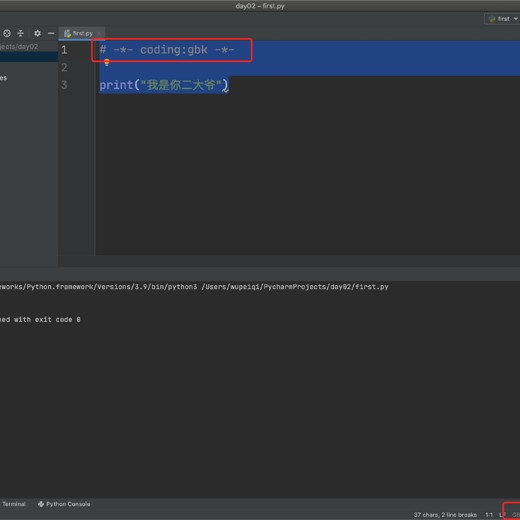
Task: Click the Python Console icon in bottom bar
Action: click(41, 504)
